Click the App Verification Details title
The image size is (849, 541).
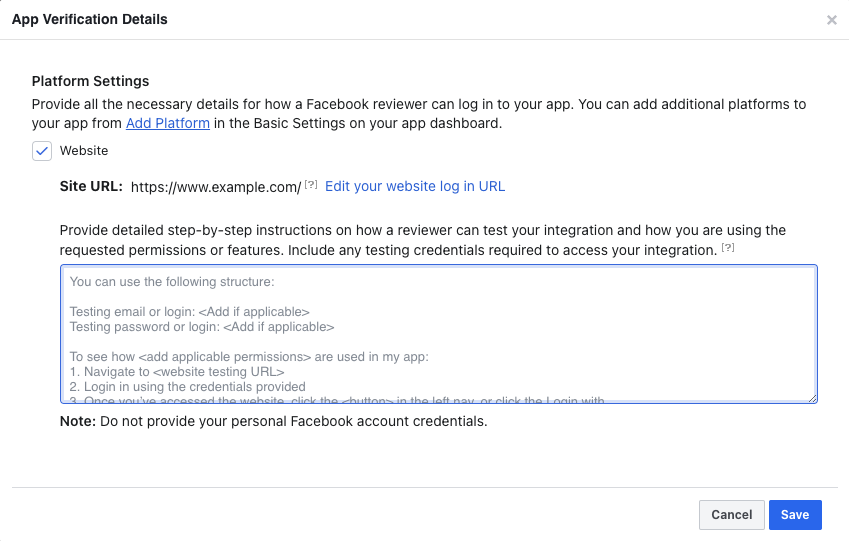90,19
